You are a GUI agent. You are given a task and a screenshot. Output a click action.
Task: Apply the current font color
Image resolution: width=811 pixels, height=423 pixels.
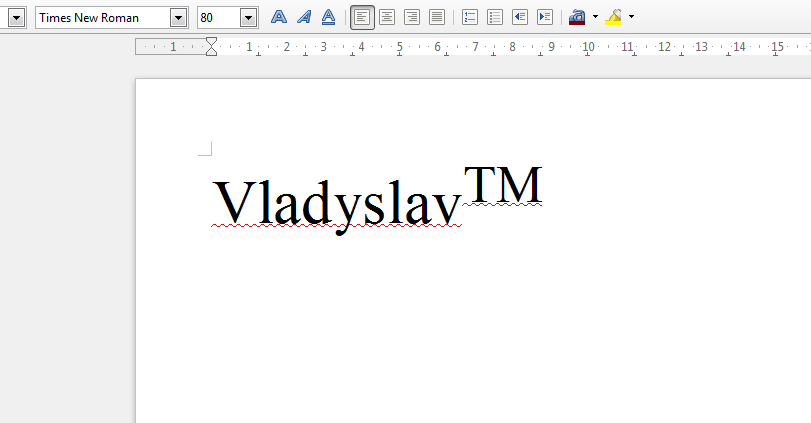[577, 17]
